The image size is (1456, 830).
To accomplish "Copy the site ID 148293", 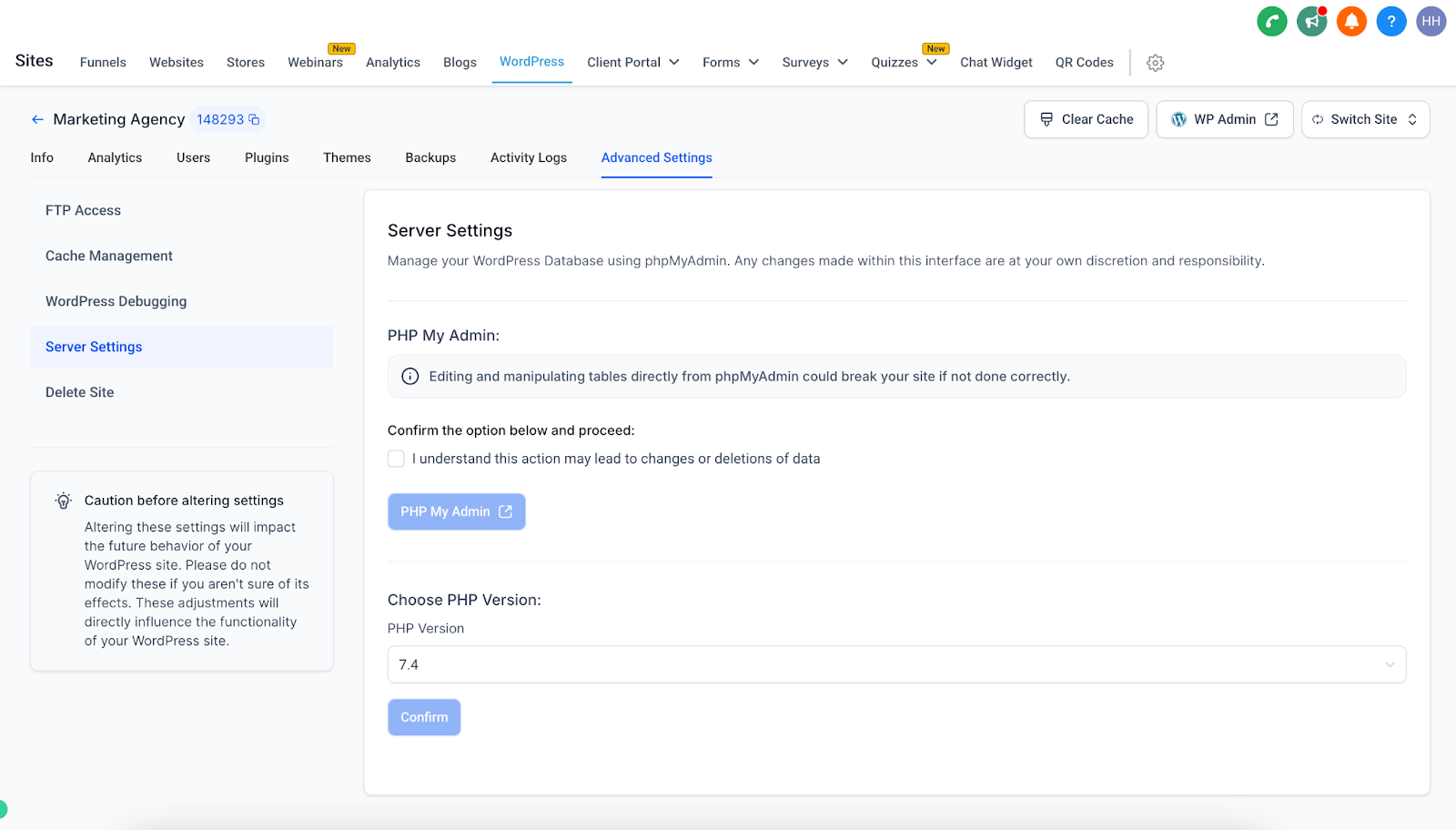I will click(254, 119).
